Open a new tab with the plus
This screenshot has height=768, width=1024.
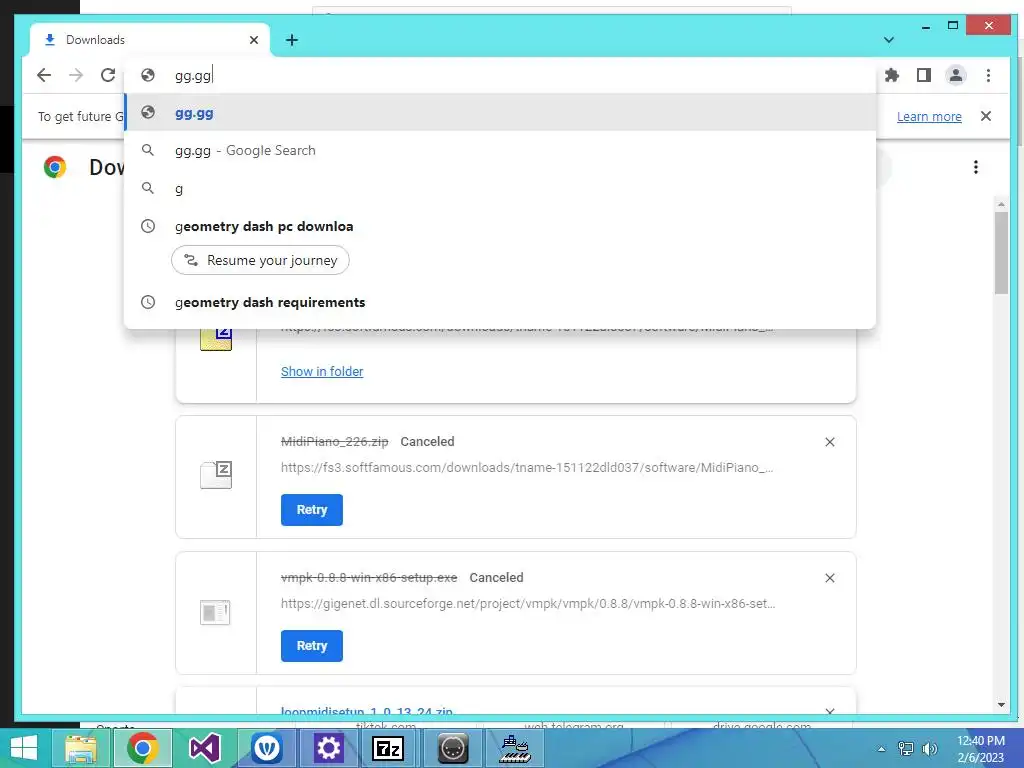tap(292, 40)
